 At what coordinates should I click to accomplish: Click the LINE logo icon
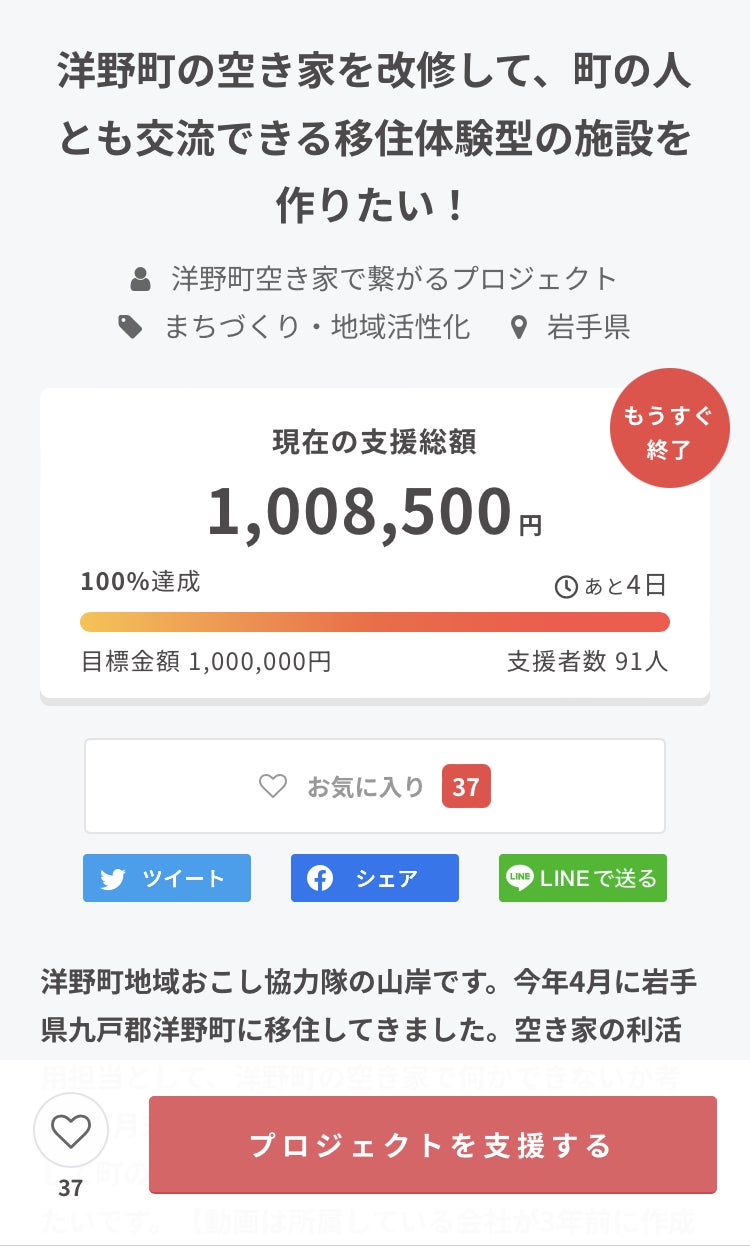coord(519,878)
